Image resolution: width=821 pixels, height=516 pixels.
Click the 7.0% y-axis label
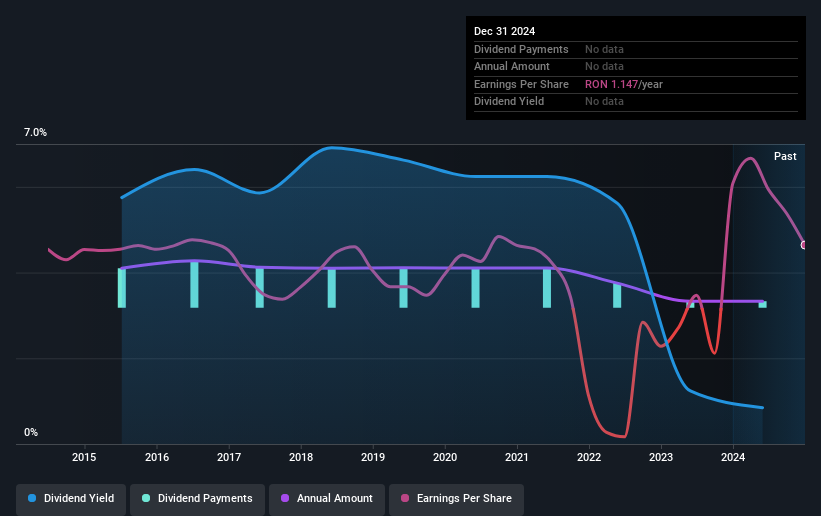[35, 133]
